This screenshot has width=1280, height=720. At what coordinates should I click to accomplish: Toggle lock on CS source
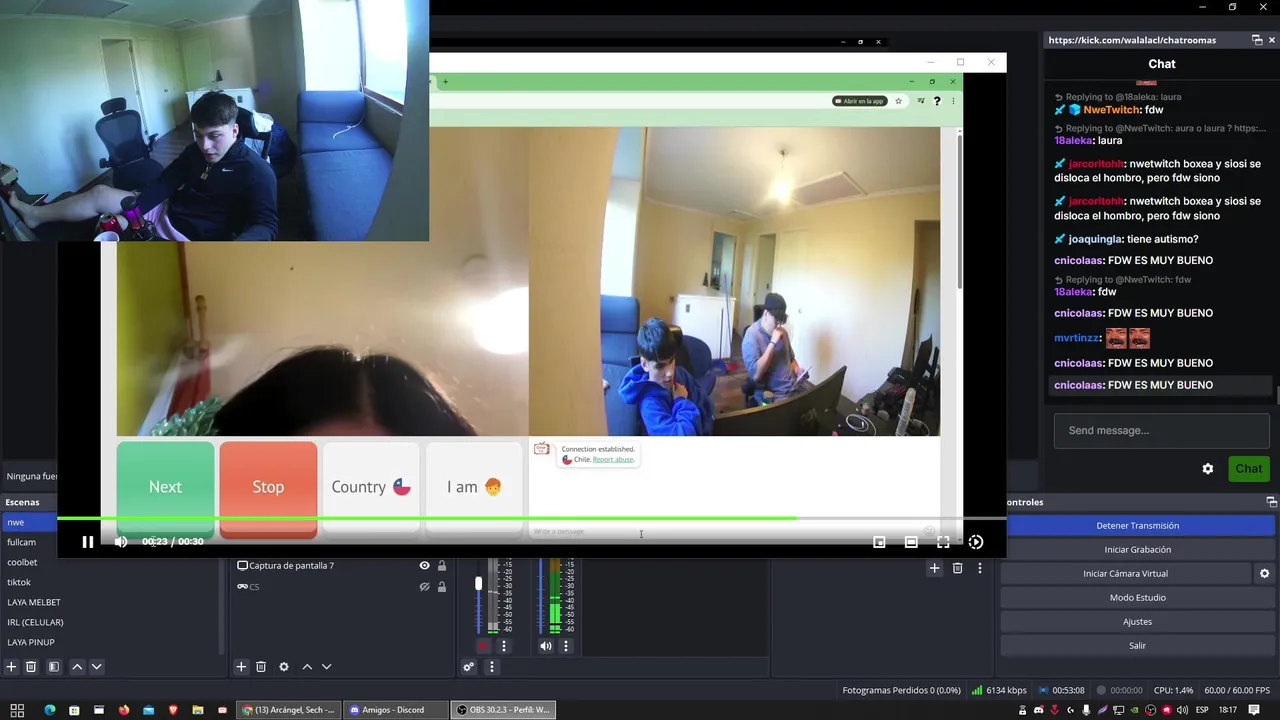(x=442, y=587)
